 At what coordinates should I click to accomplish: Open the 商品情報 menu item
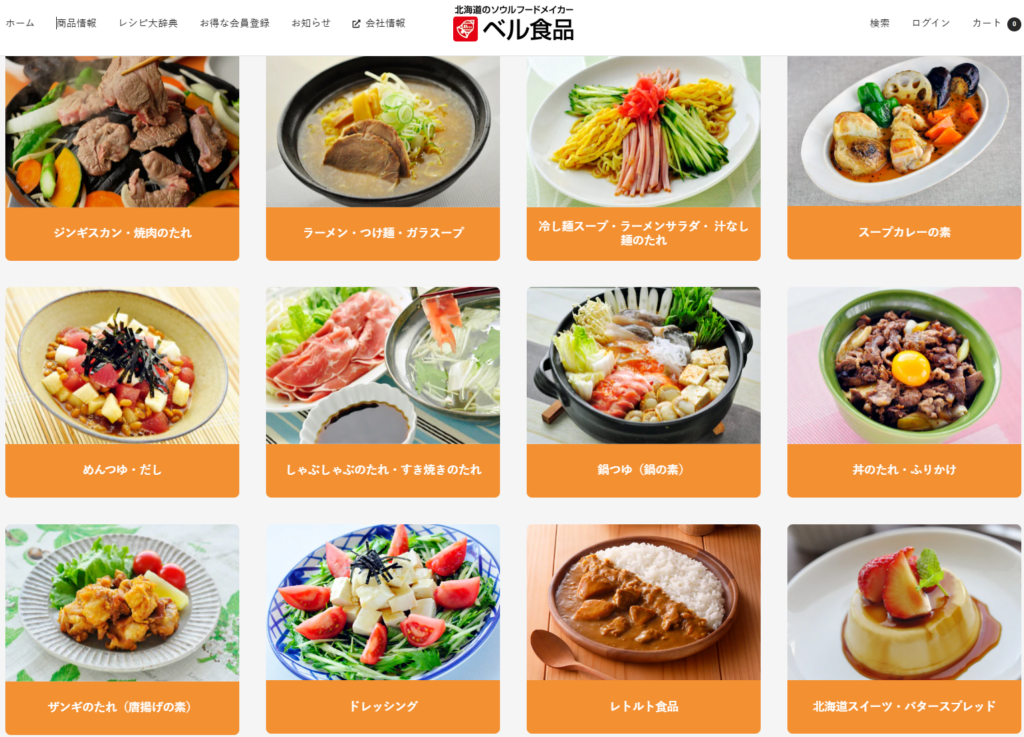[76, 23]
